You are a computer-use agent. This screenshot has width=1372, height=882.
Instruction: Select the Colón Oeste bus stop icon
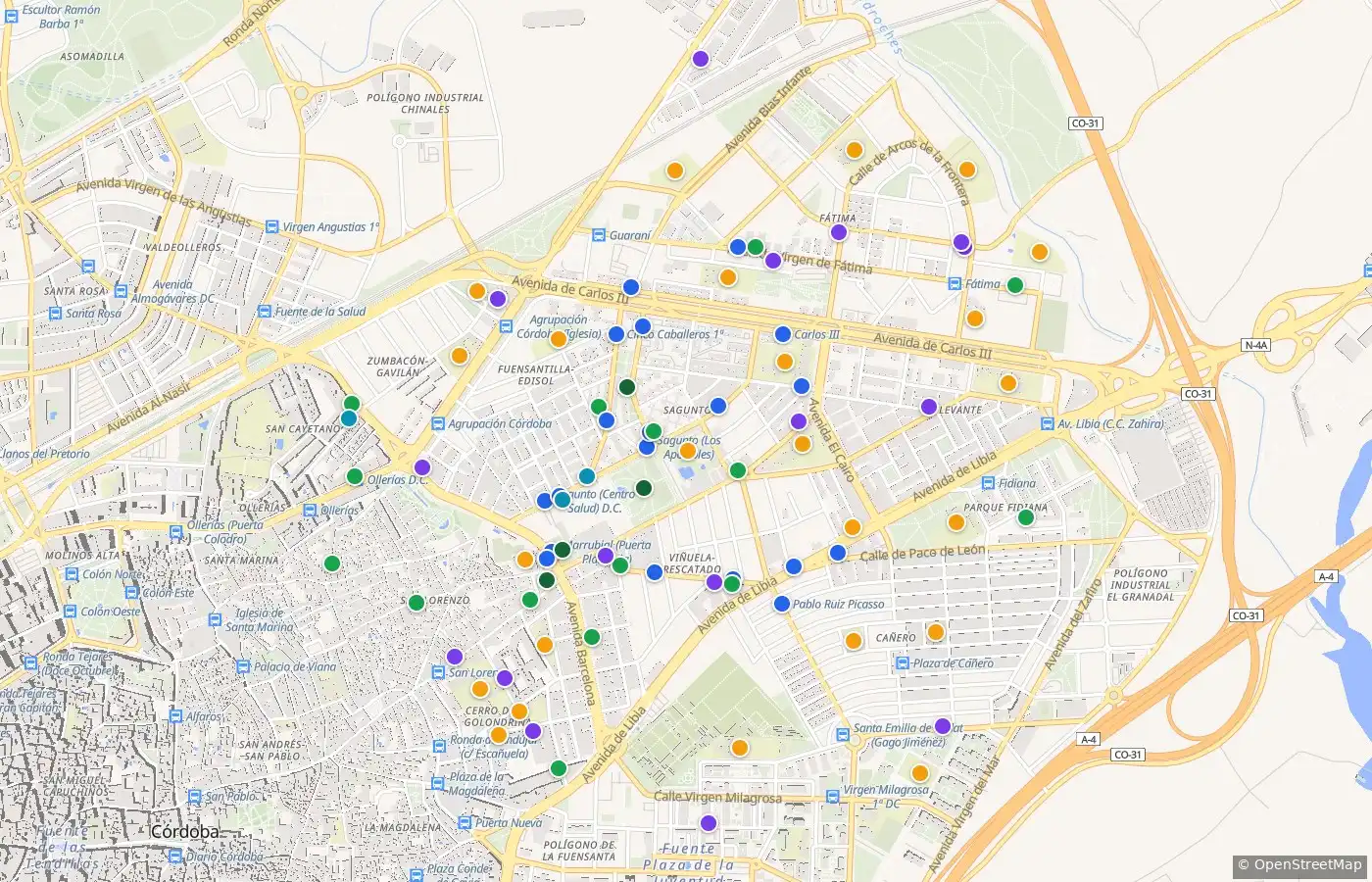tap(70, 612)
